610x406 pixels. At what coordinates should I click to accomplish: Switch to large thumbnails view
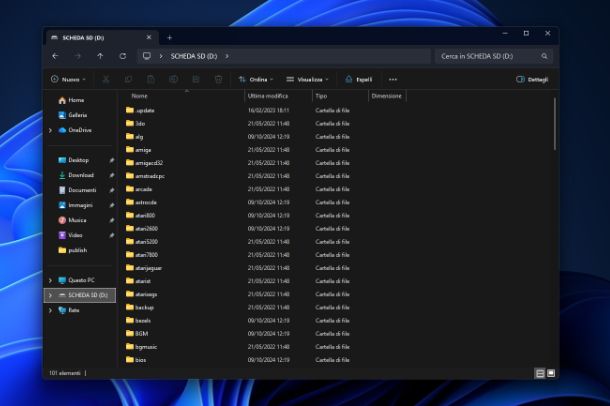550,373
